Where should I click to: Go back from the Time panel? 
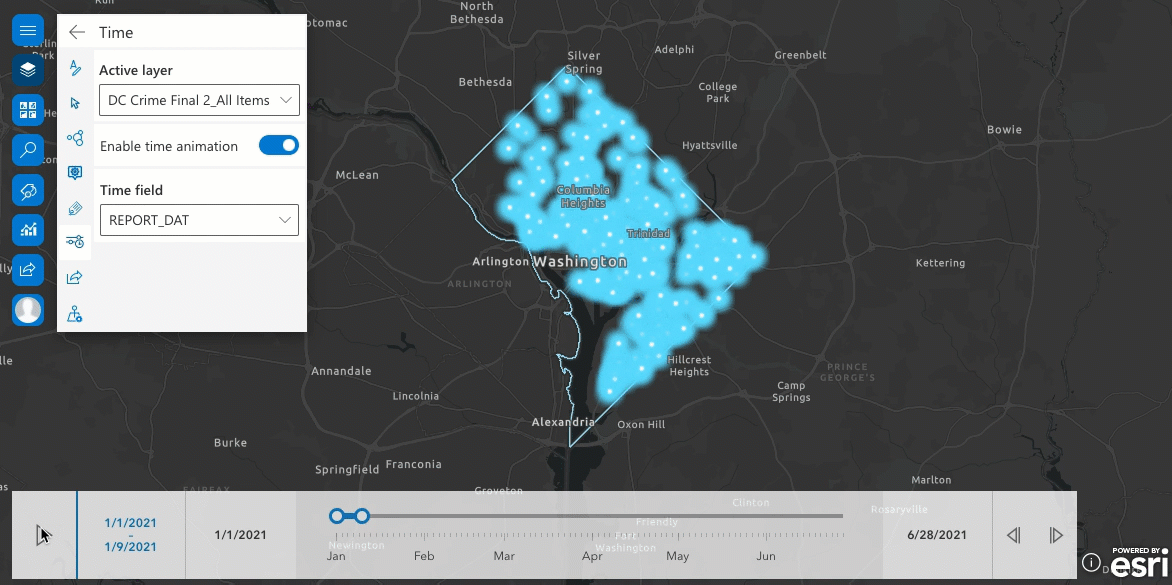click(x=77, y=32)
